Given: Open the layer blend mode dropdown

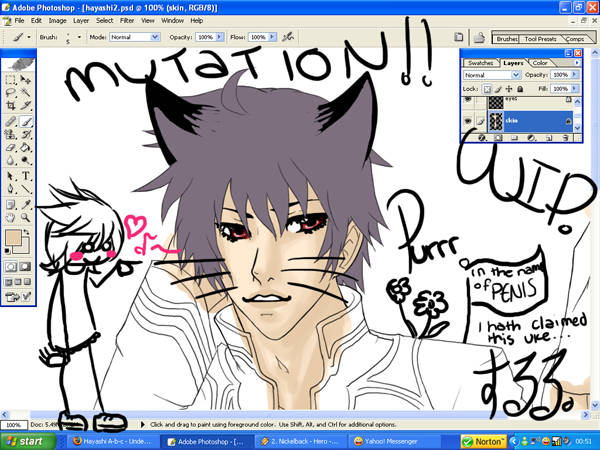Looking at the screenshot, I should click(x=490, y=75).
